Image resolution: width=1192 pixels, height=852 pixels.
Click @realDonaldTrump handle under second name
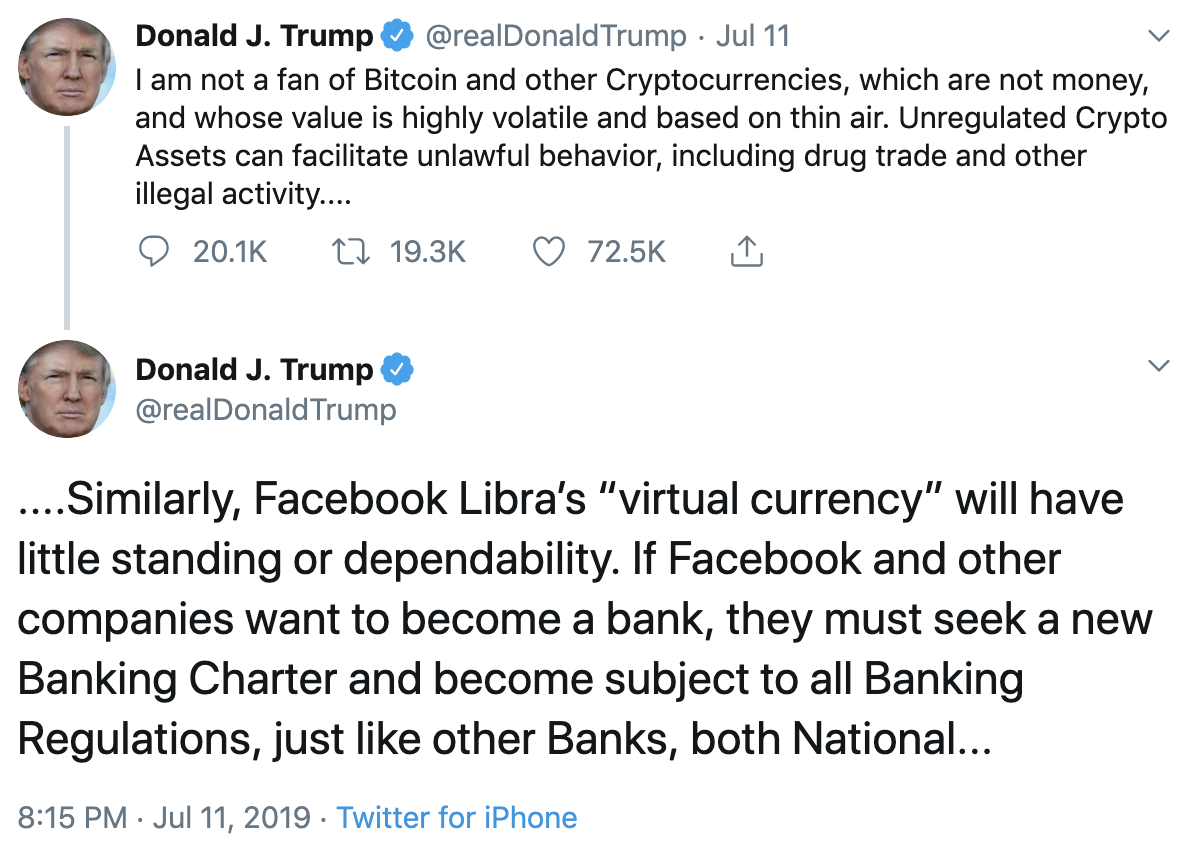(266, 409)
